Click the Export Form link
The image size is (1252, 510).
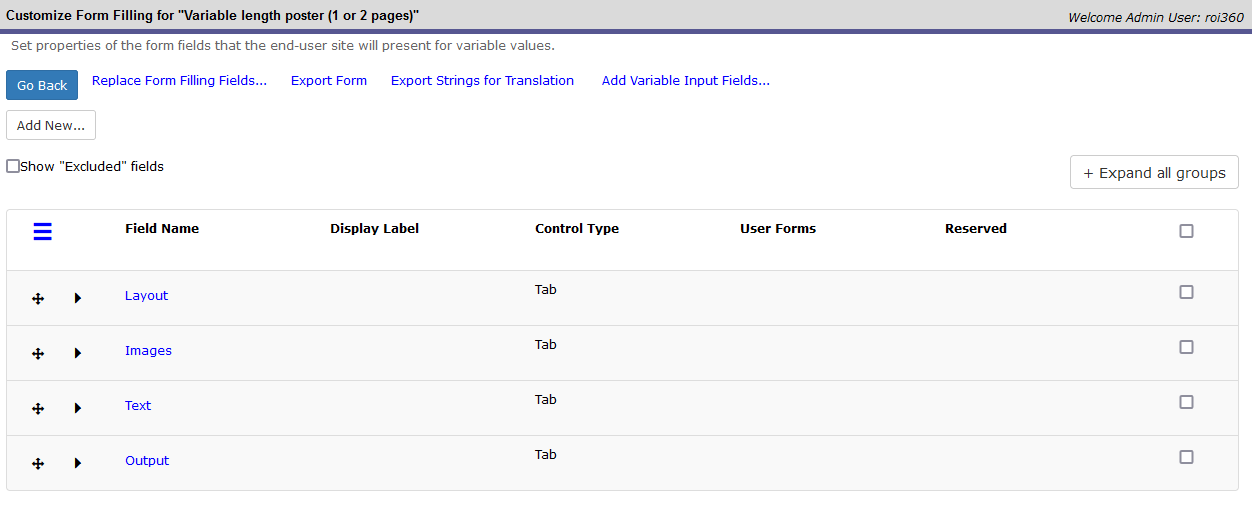pyautogui.click(x=329, y=81)
